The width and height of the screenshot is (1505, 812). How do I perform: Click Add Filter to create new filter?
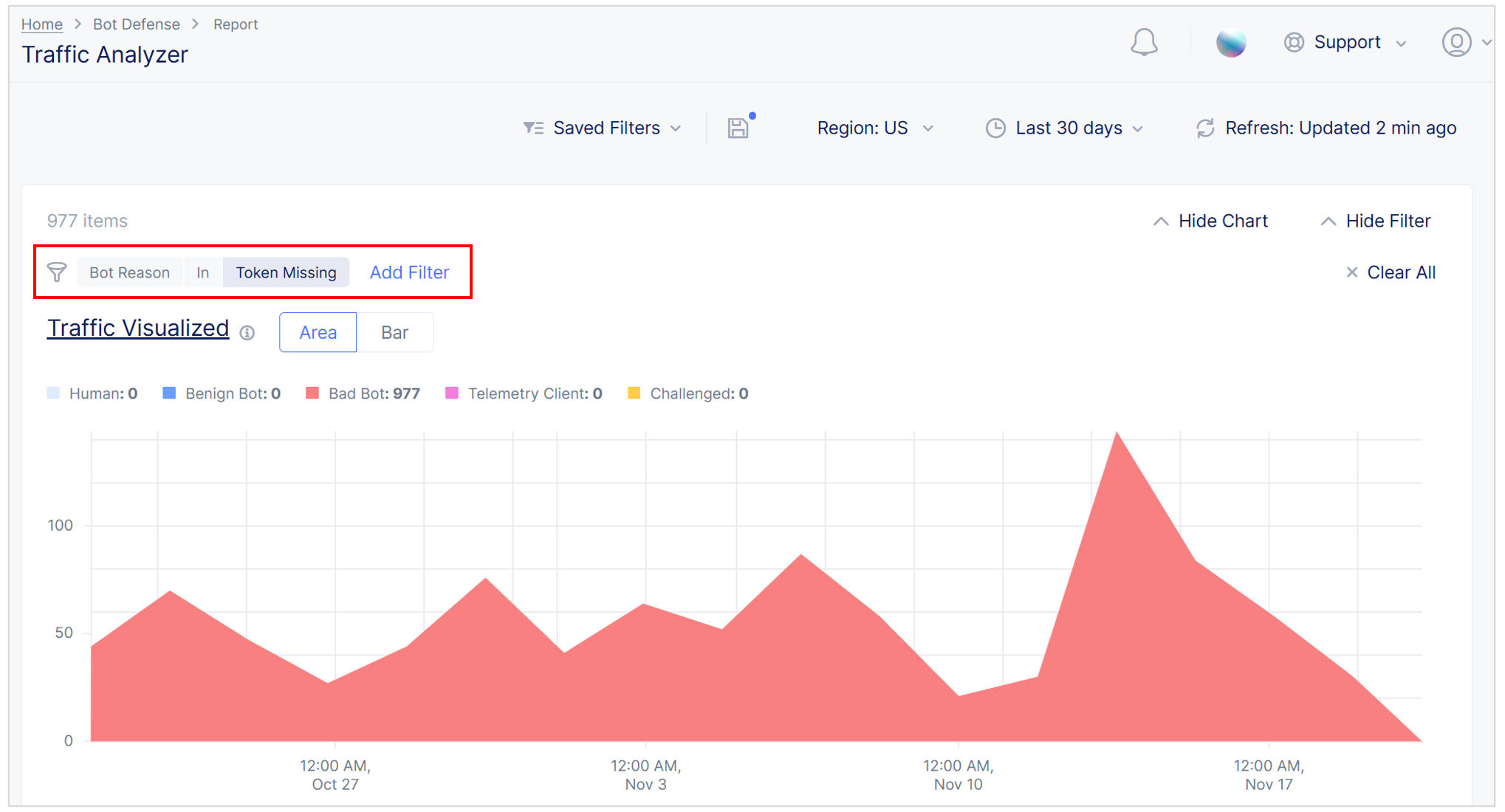pyautogui.click(x=409, y=272)
